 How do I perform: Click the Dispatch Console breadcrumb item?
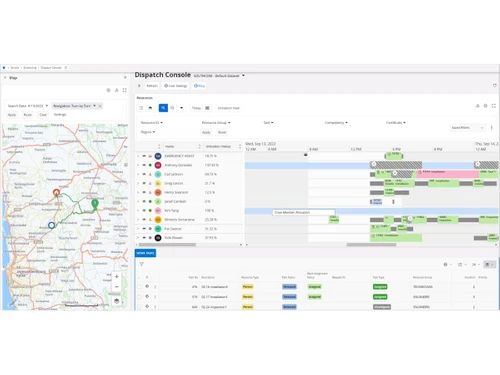51,68
